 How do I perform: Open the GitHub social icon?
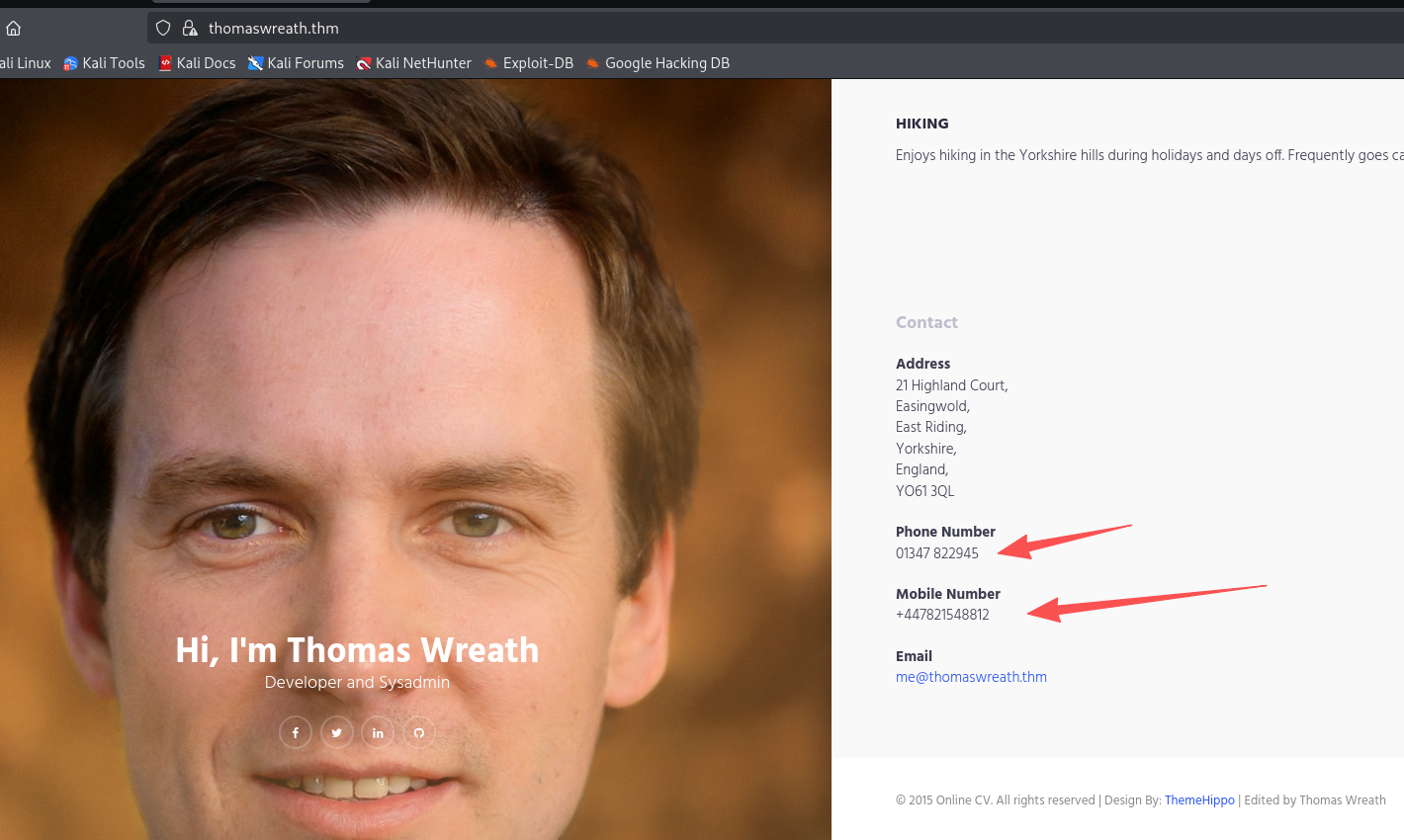[x=419, y=732]
